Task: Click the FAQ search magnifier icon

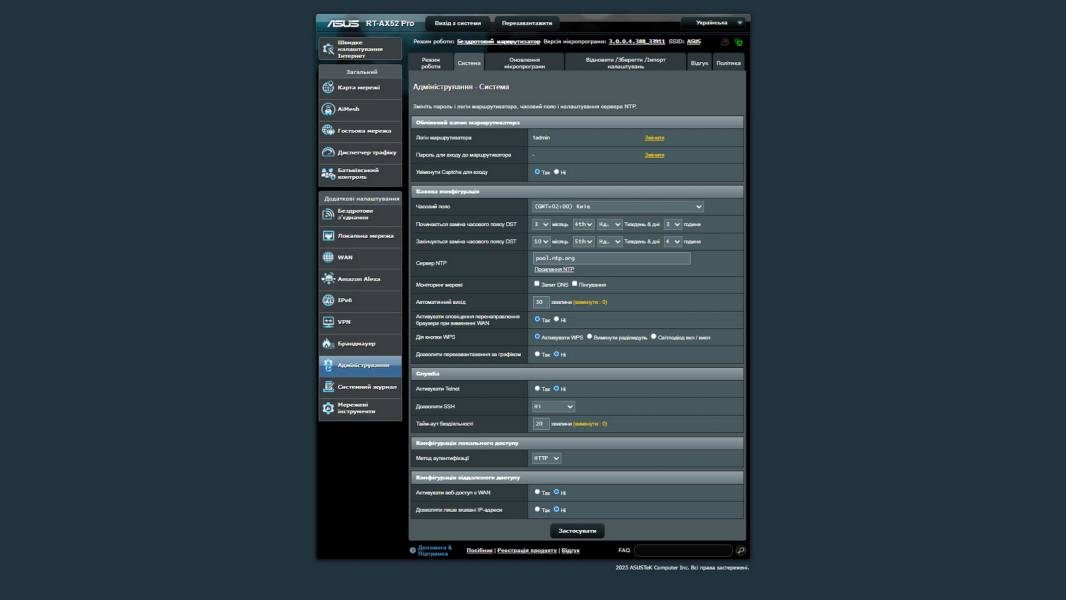Action: pos(740,550)
